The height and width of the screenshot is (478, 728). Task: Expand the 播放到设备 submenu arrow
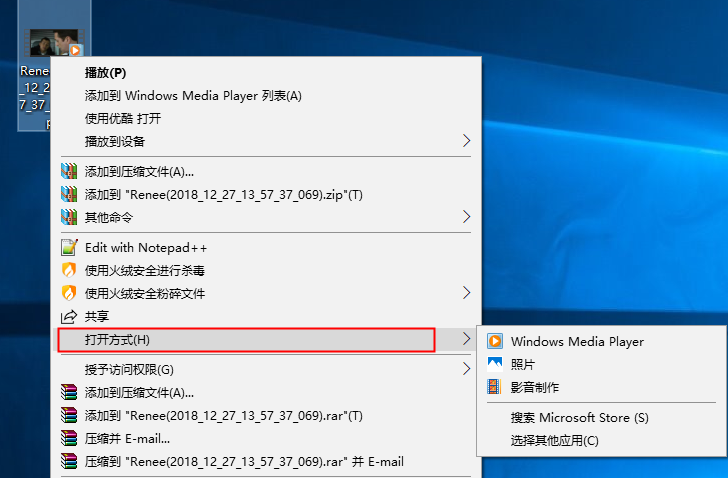coord(467,141)
